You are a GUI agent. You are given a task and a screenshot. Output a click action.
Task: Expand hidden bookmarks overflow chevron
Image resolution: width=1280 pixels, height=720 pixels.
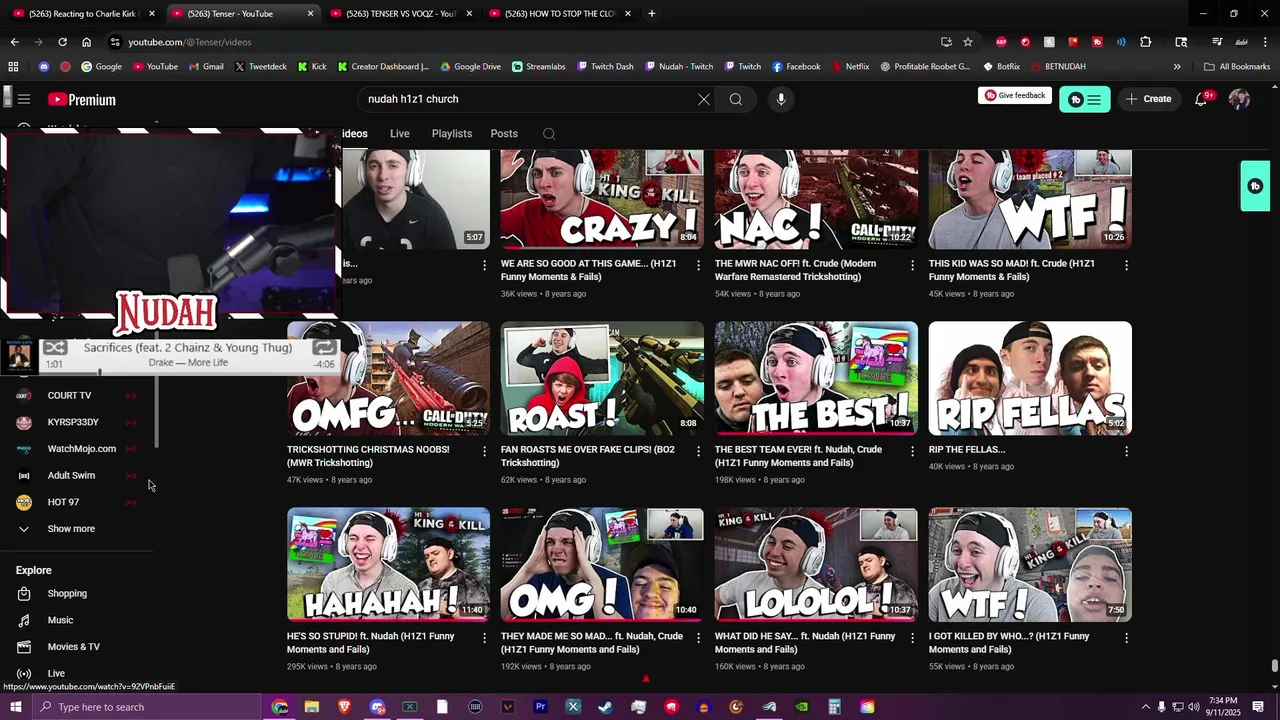(1177, 67)
